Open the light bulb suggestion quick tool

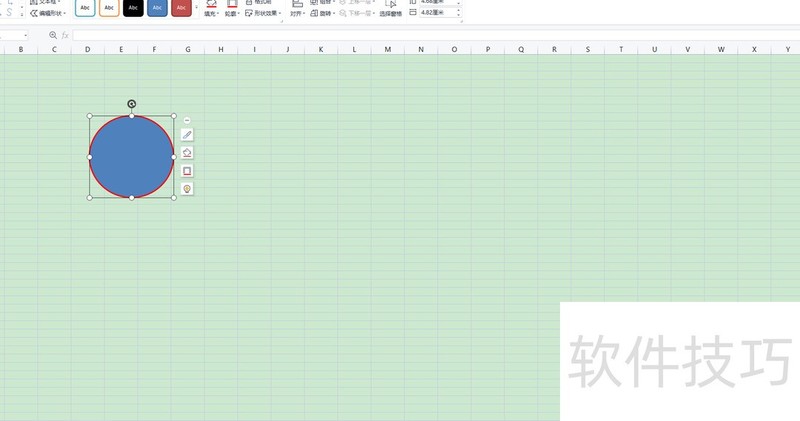[x=187, y=189]
